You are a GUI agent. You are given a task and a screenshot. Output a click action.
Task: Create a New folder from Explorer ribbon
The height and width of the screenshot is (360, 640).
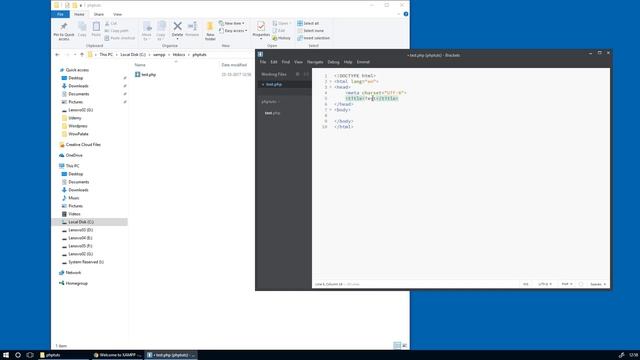pyautogui.click(x=210, y=31)
